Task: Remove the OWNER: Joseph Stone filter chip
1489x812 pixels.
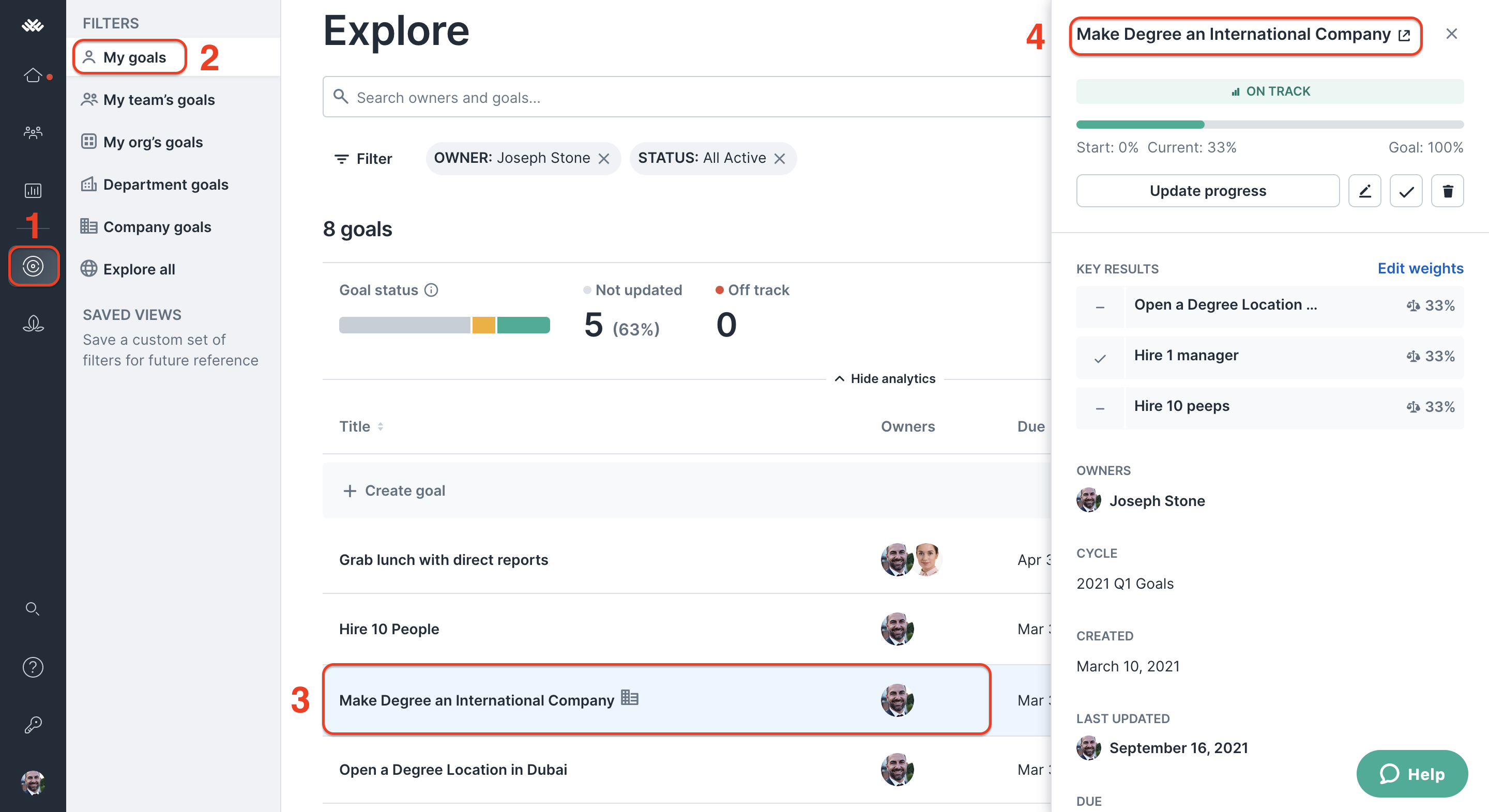Action: pos(604,158)
